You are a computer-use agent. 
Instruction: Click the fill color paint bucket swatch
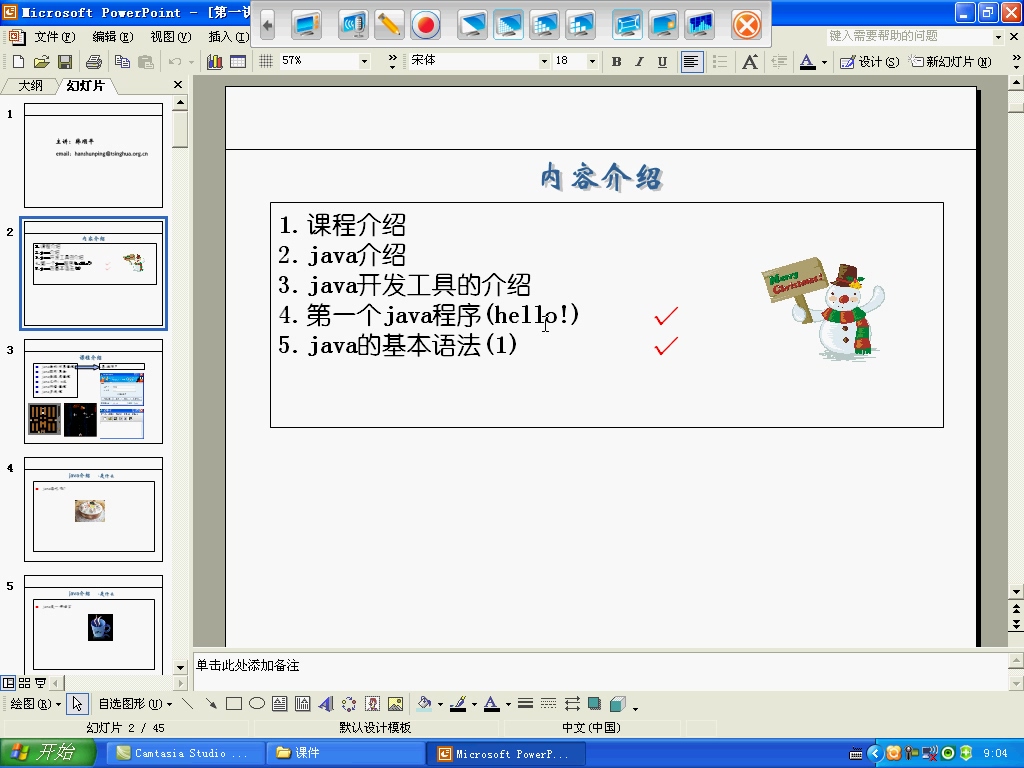click(x=424, y=703)
